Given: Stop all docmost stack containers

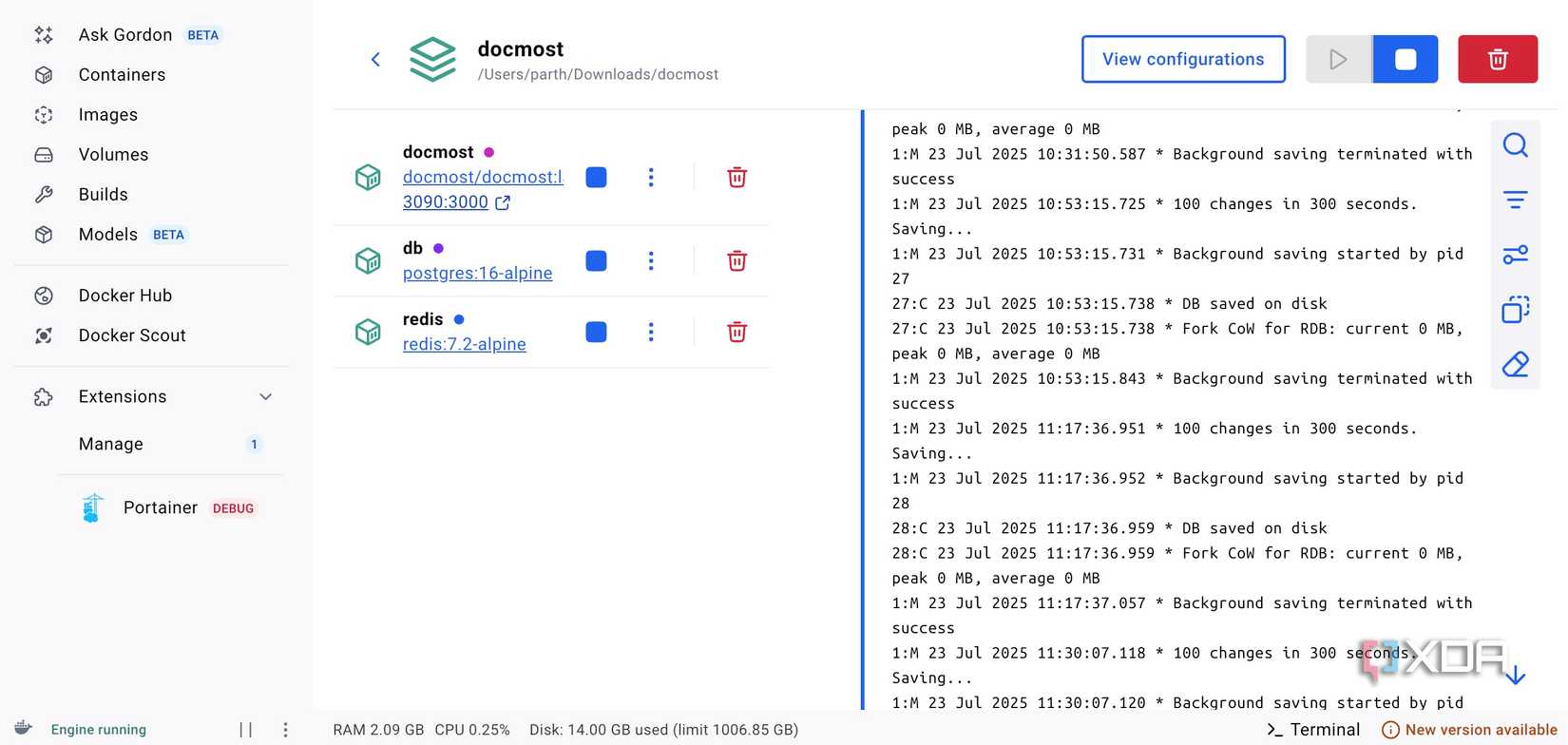Looking at the screenshot, I should [x=1405, y=59].
